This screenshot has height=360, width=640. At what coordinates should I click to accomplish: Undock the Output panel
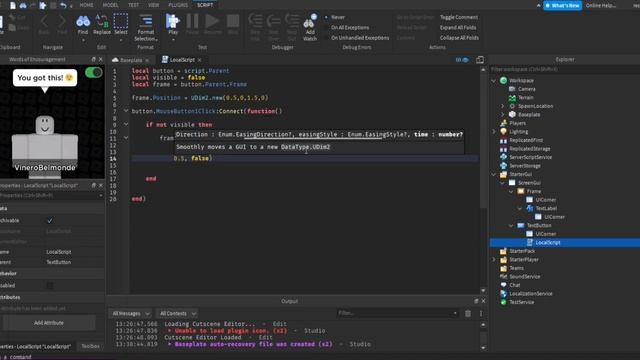(x=476, y=301)
